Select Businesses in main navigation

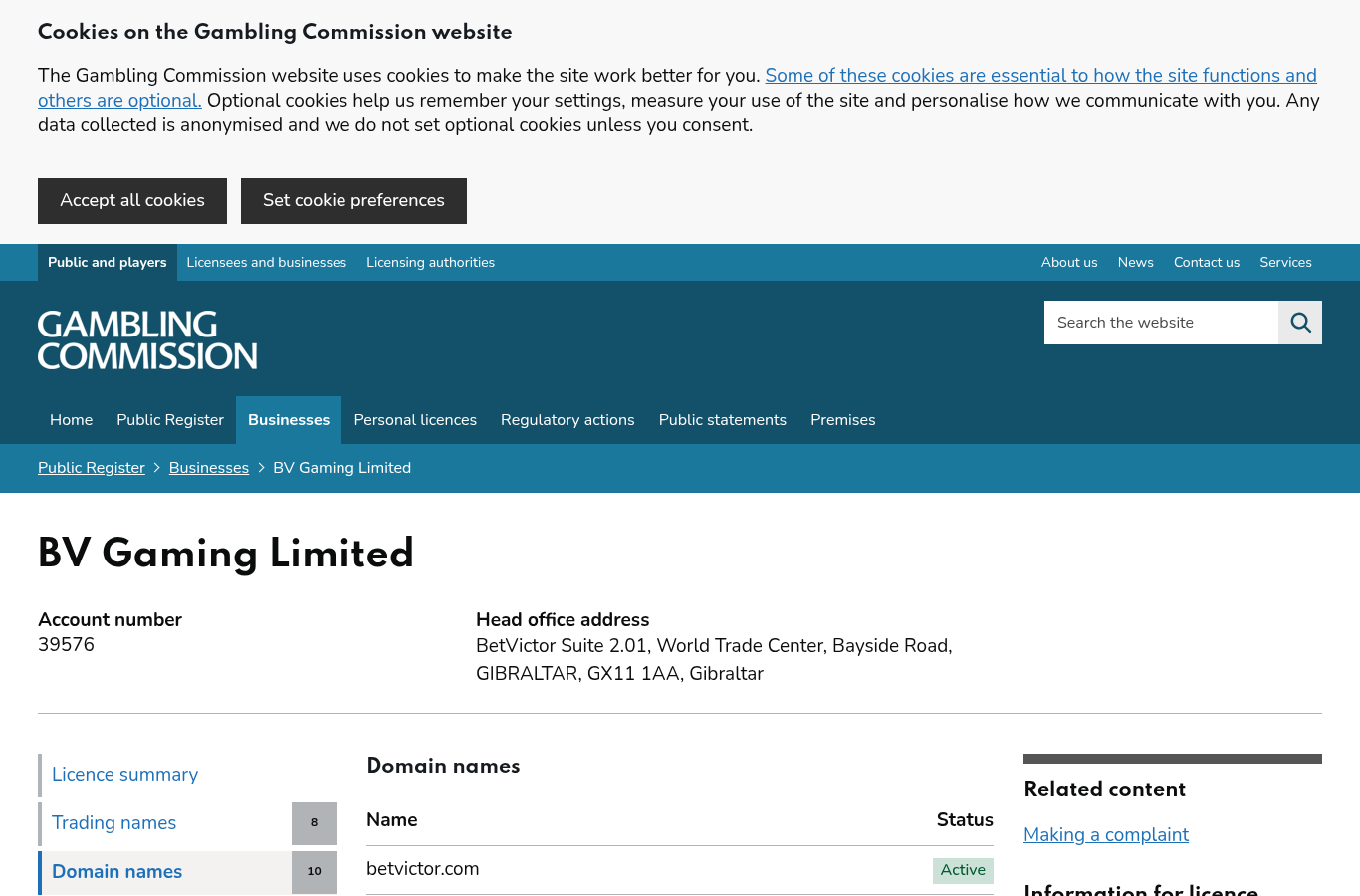(289, 420)
